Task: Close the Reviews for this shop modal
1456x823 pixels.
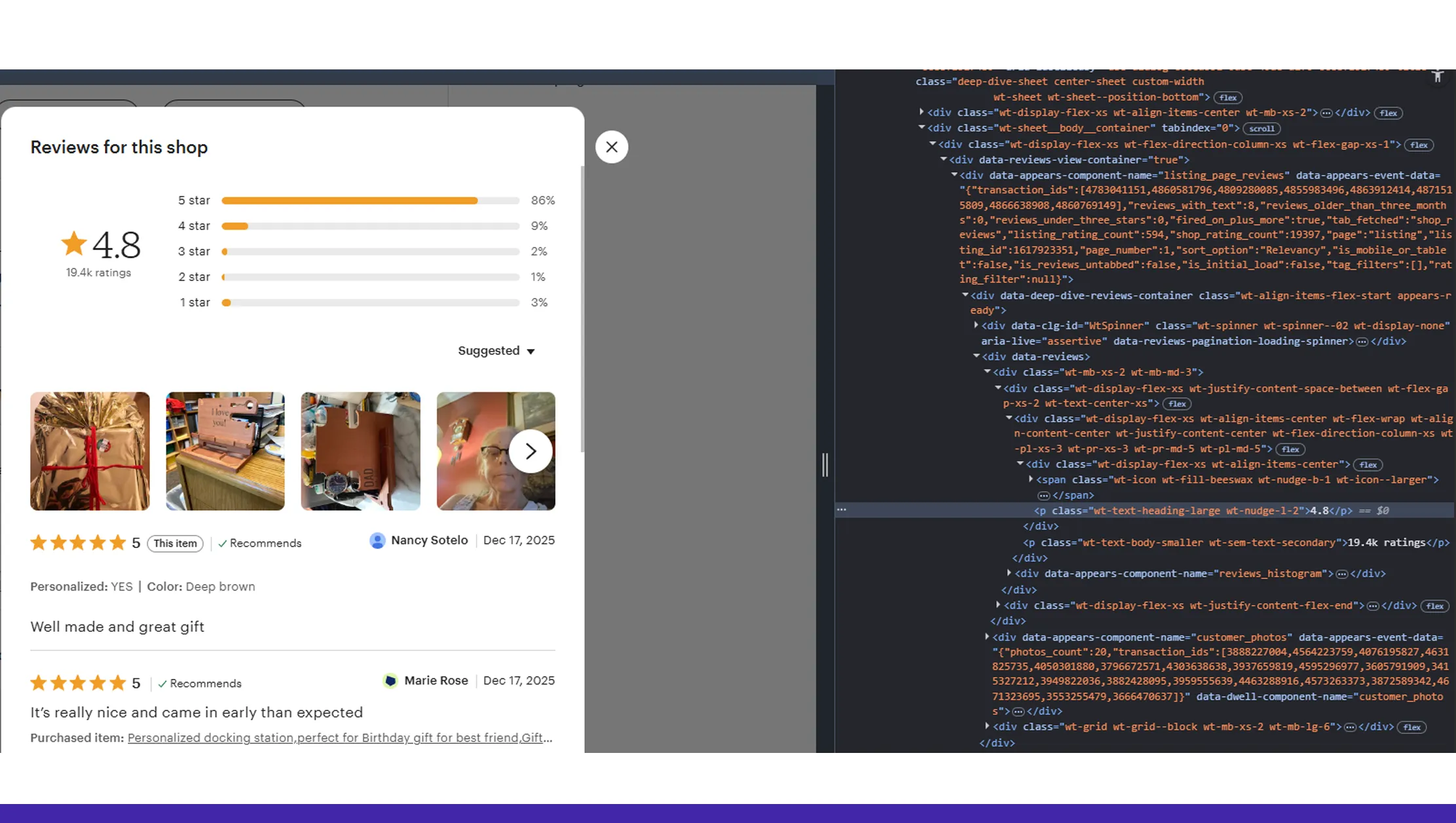Action: click(x=611, y=147)
